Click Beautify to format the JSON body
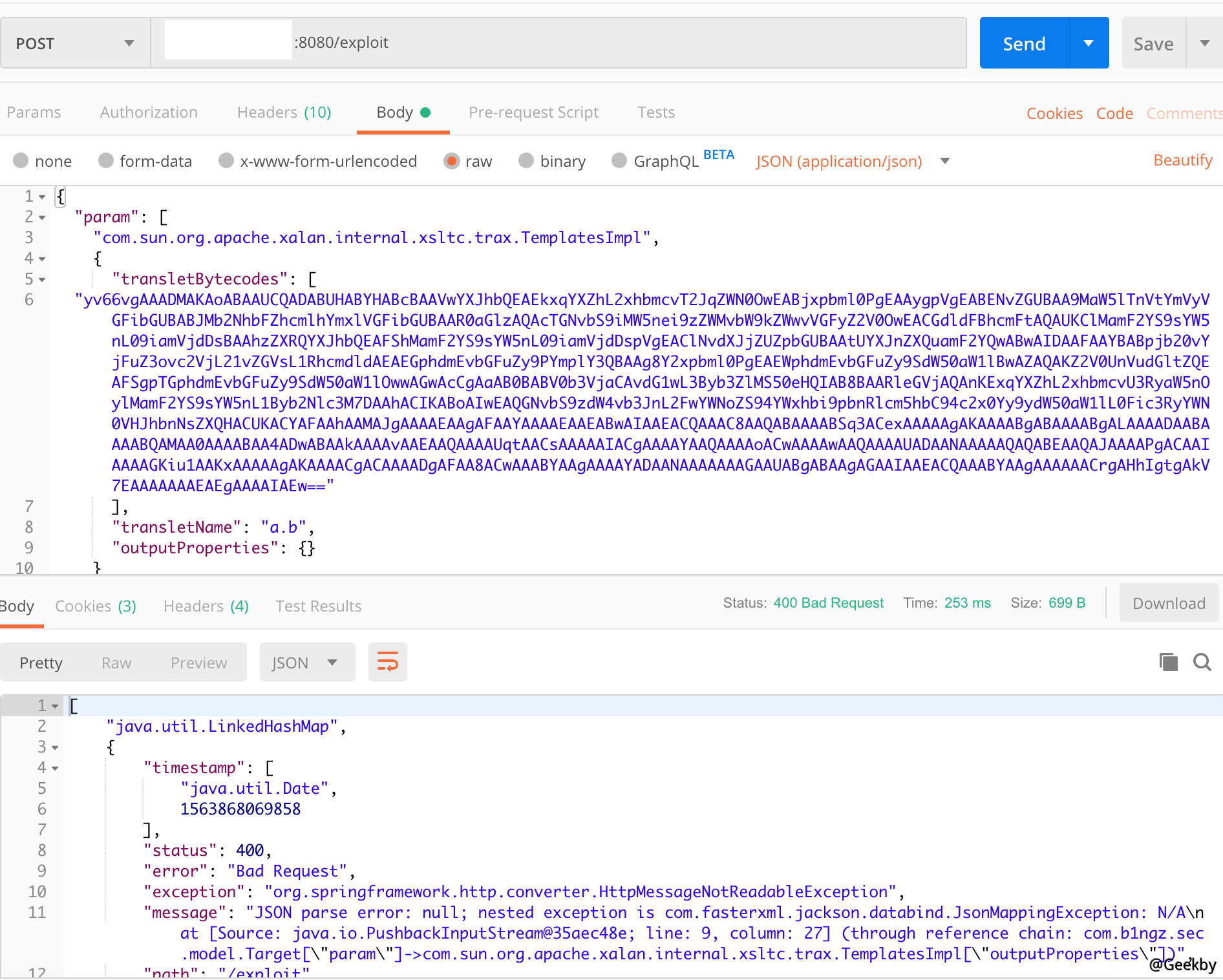The image size is (1223, 980). [1182, 160]
